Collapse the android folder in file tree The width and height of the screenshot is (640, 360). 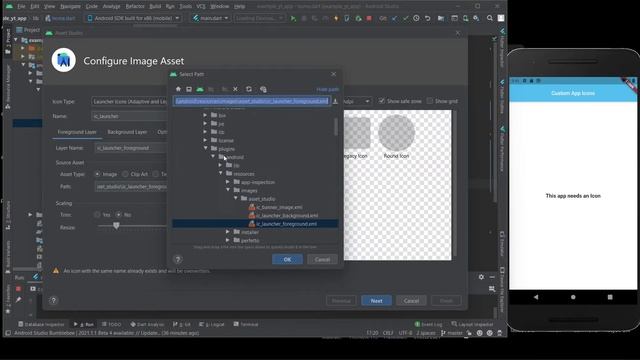click(213, 157)
